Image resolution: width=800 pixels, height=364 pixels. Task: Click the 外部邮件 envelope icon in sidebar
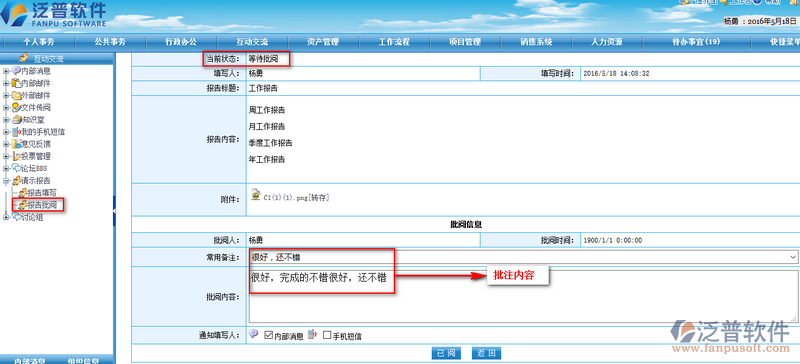16,95
